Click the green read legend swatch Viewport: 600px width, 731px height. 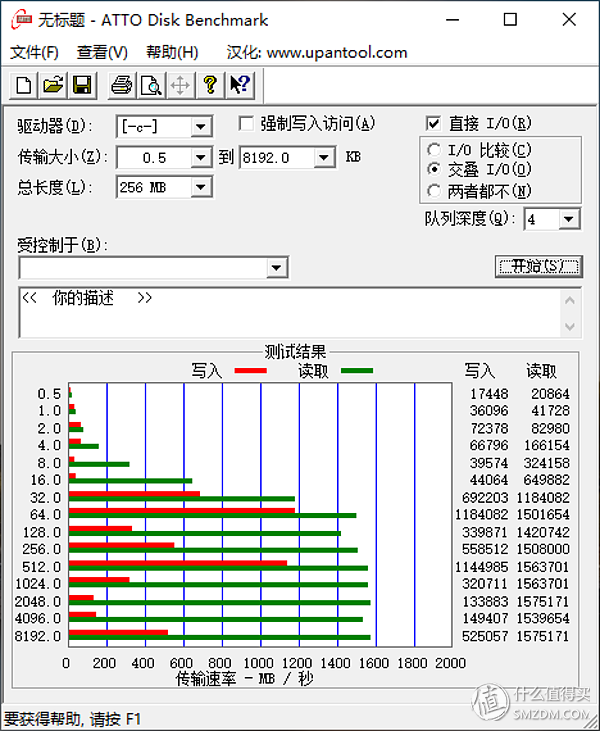[x=357, y=371]
